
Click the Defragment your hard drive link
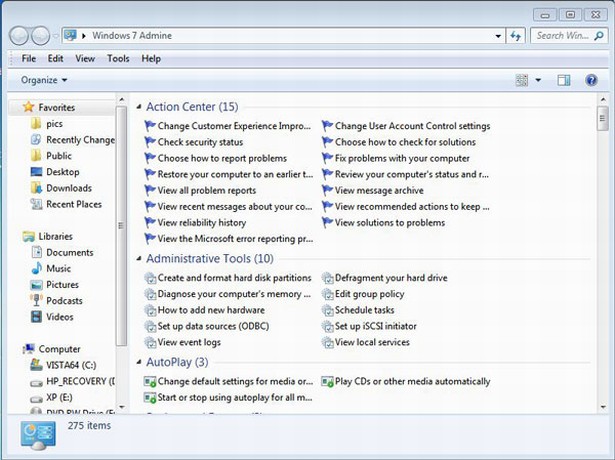[x=391, y=278]
